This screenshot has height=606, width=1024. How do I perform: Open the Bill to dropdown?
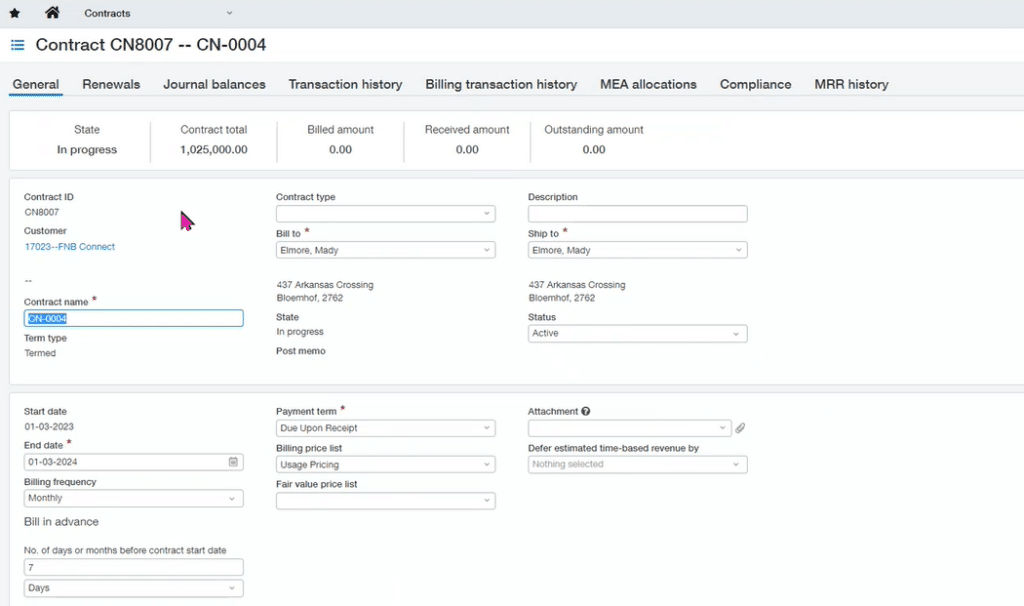click(x=385, y=250)
